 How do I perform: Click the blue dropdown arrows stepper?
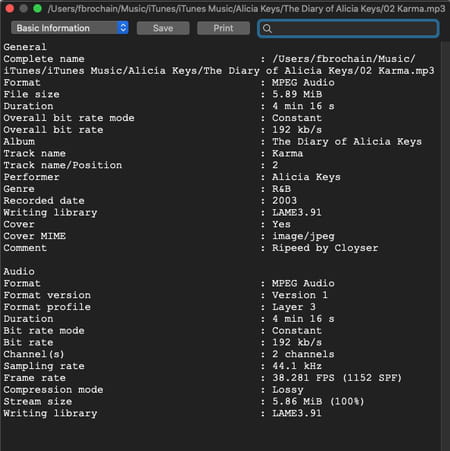(123, 28)
